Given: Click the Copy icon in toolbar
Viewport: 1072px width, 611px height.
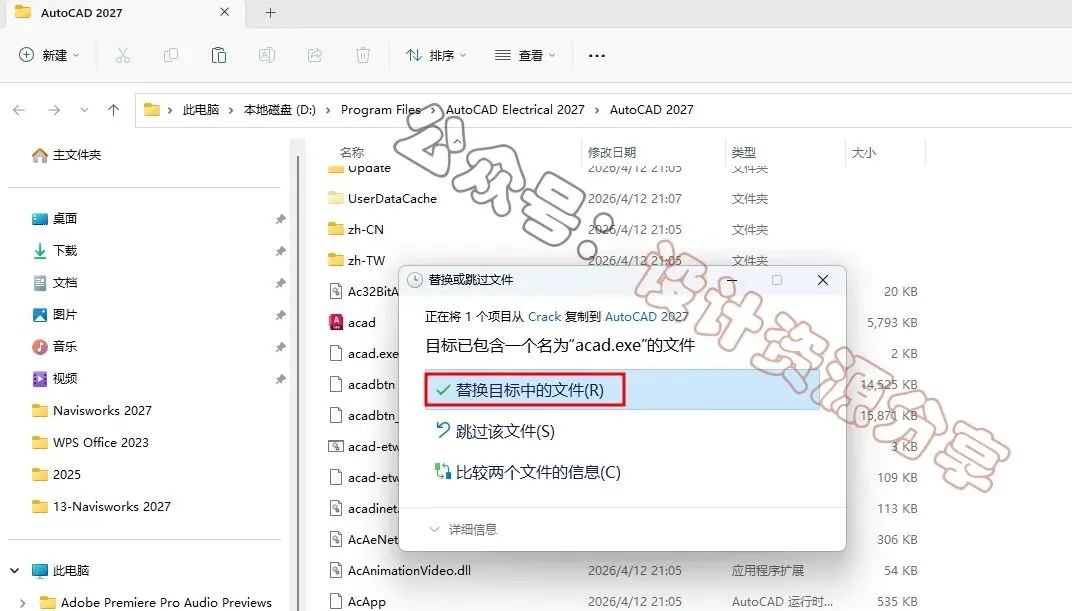Looking at the screenshot, I should pyautogui.click(x=171, y=55).
